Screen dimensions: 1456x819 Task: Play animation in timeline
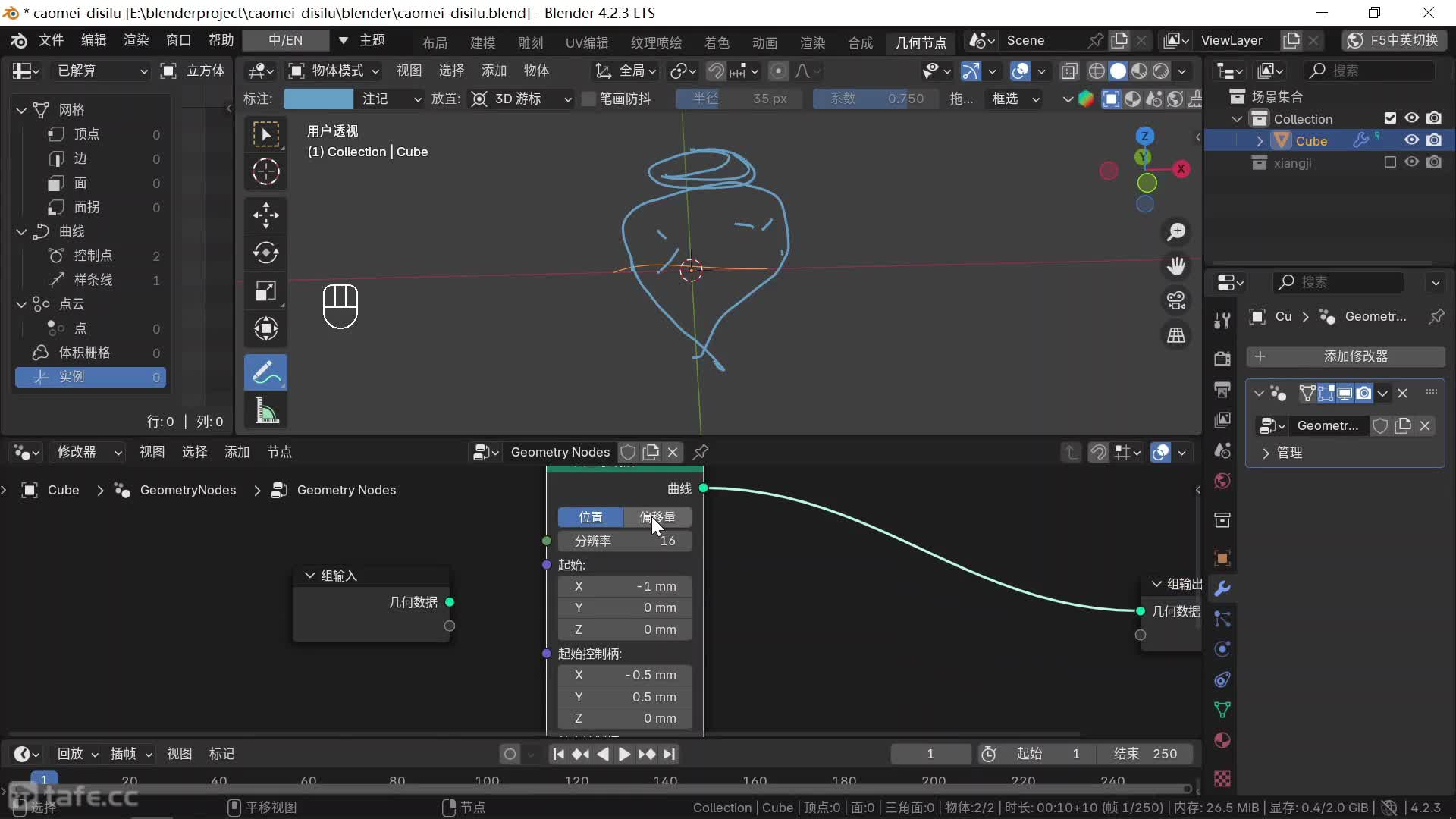(x=623, y=754)
